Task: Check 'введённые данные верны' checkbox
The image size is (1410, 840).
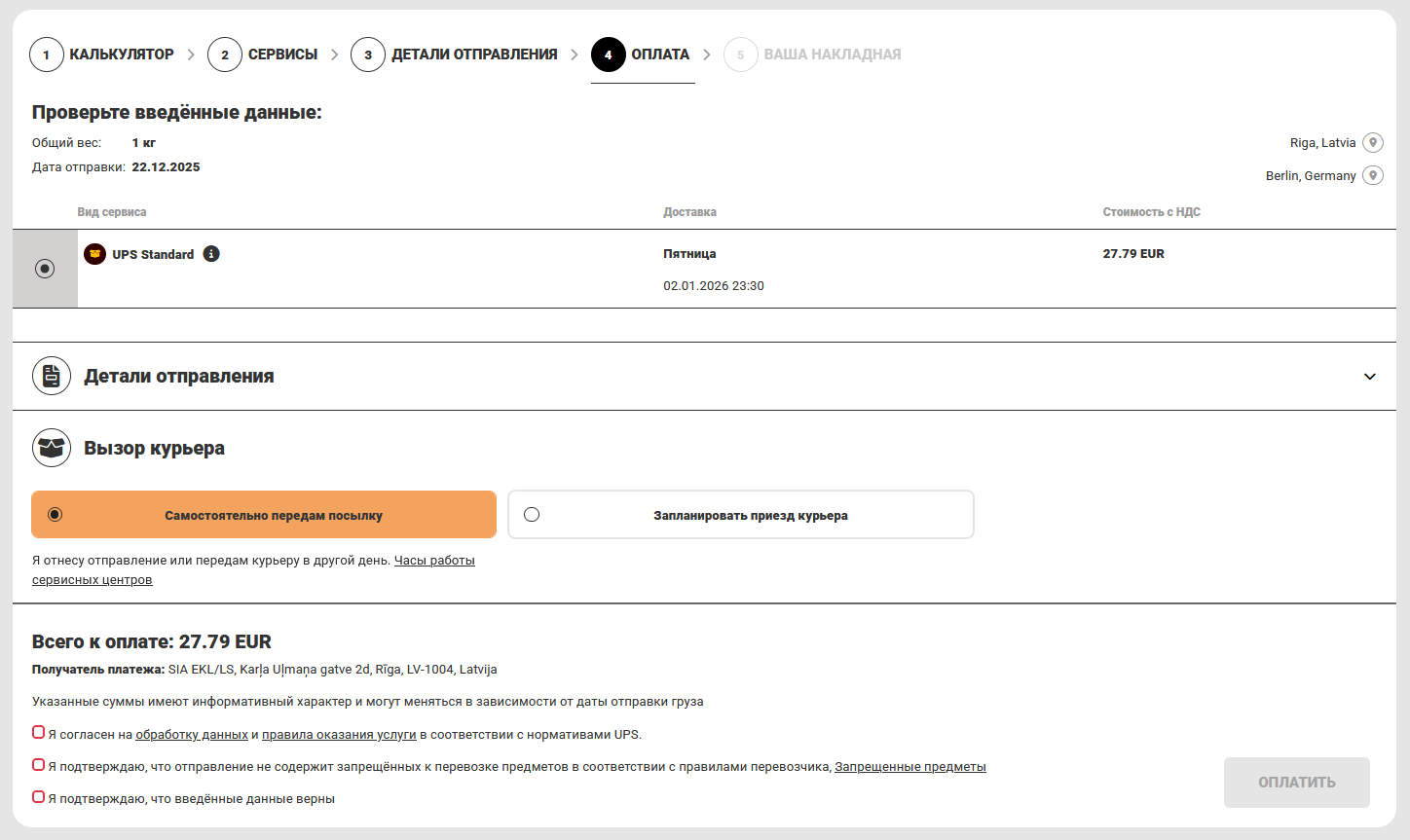Action: click(39, 797)
